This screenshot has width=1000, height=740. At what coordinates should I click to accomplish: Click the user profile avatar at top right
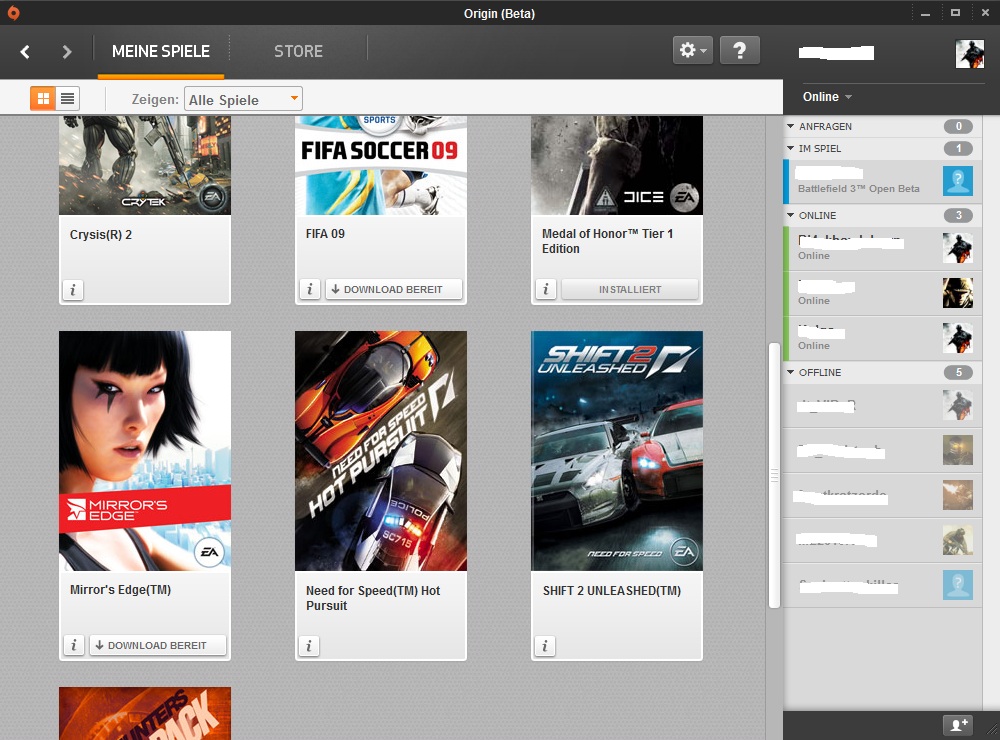point(969,54)
